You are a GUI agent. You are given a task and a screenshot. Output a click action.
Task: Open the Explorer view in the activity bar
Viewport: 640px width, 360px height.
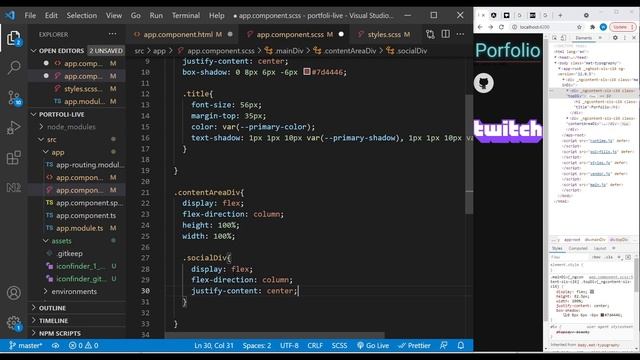[x=13, y=38]
